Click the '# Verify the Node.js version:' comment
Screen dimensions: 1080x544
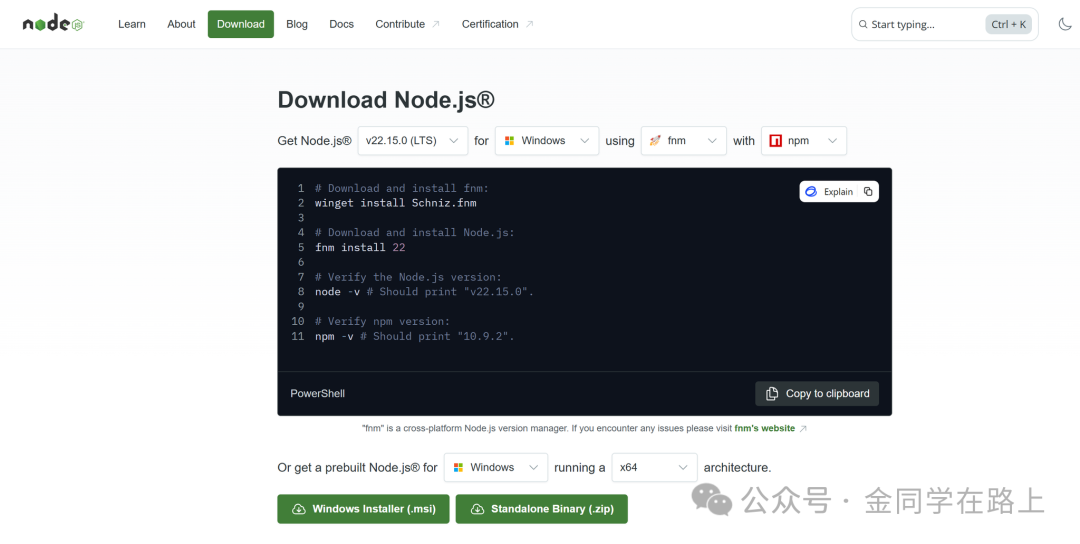pos(408,277)
